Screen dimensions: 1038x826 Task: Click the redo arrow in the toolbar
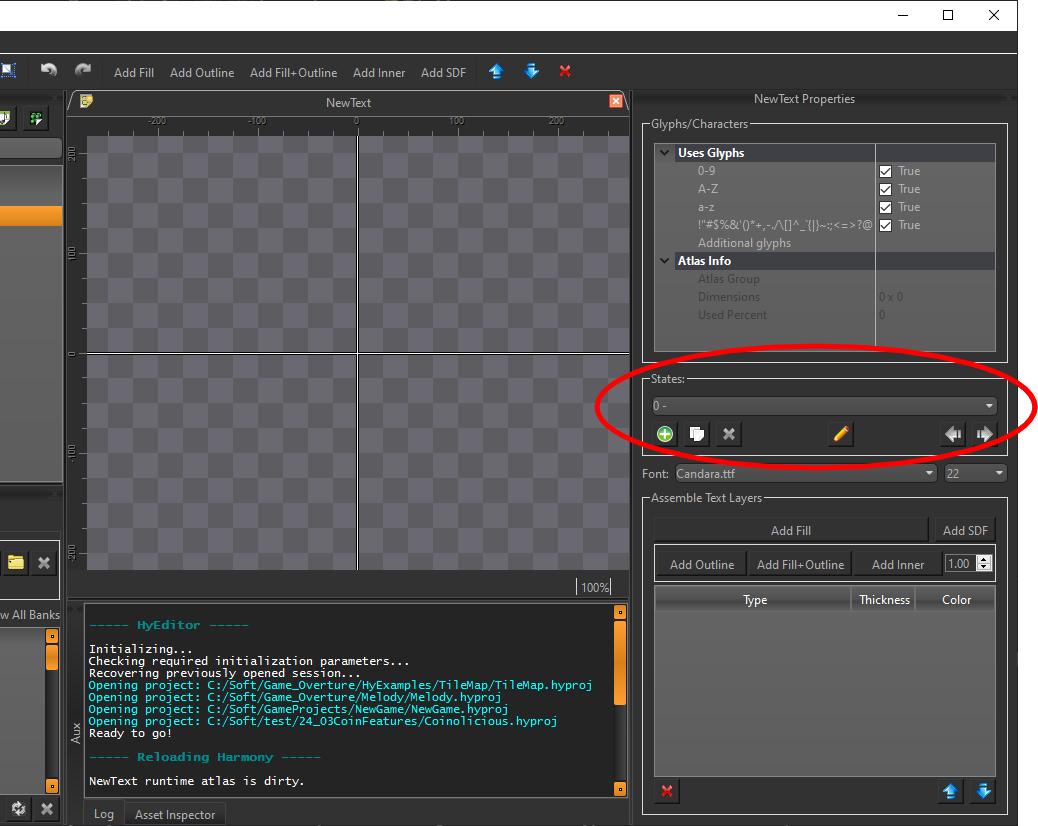click(83, 71)
